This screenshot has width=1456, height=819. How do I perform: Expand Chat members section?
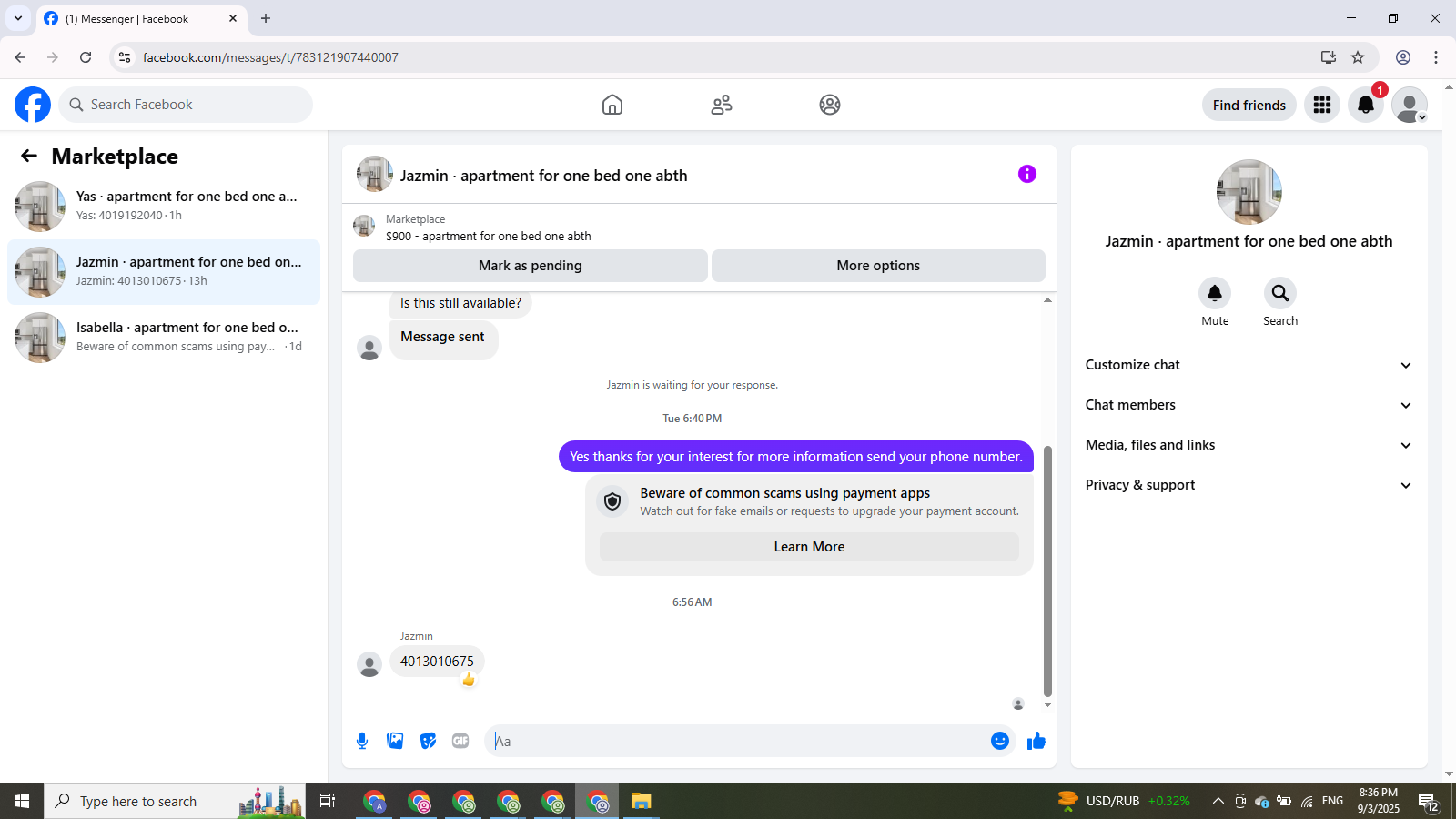1249,405
